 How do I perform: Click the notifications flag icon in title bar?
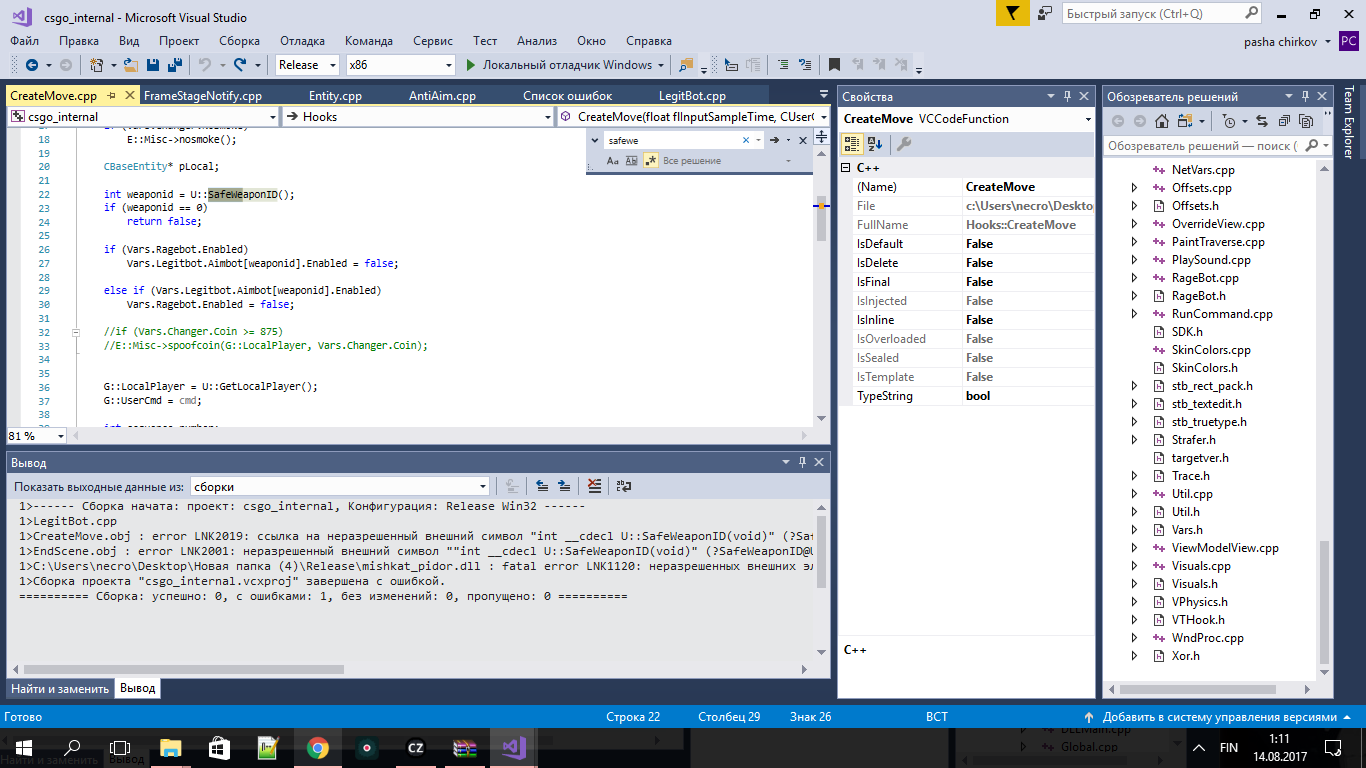[1012, 14]
